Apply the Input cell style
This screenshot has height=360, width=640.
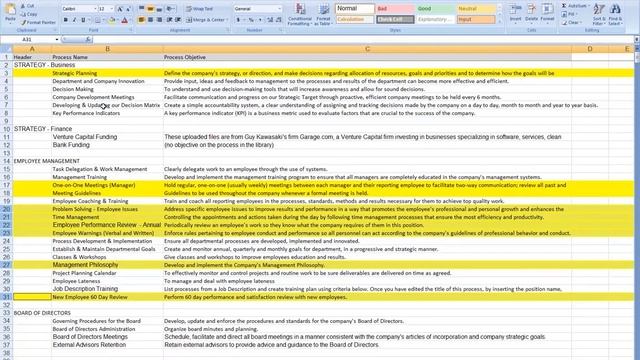[x=476, y=19]
